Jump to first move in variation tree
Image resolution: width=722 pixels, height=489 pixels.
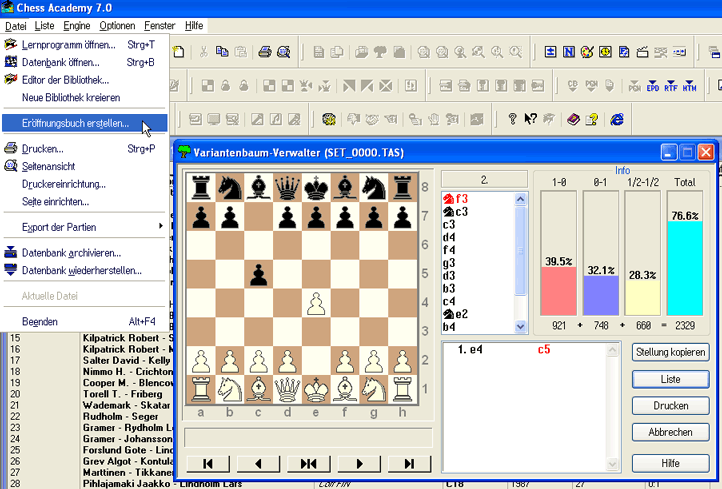208,464
